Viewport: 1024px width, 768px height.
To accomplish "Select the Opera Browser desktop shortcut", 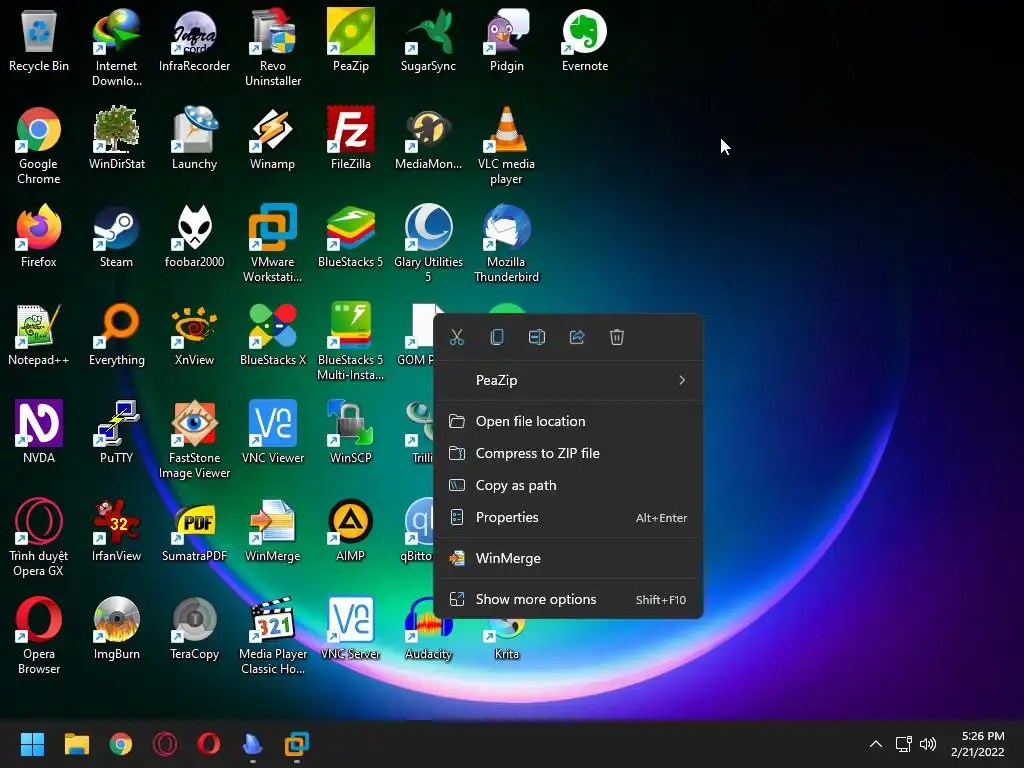I will (39, 635).
